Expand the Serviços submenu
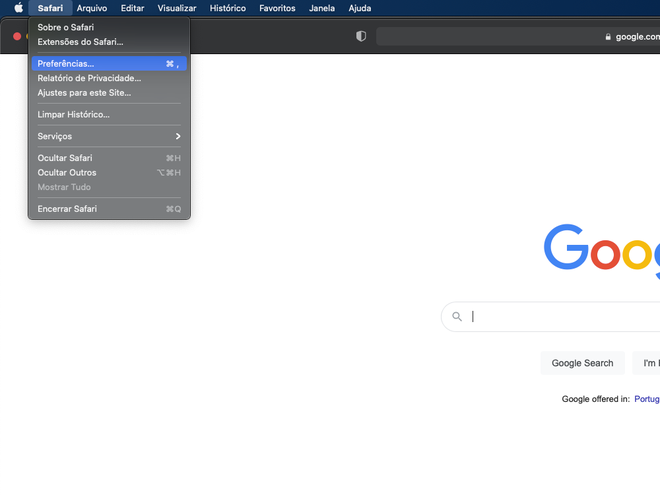The width and height of the screenshot is (660, 495). [x=109, y=136]
